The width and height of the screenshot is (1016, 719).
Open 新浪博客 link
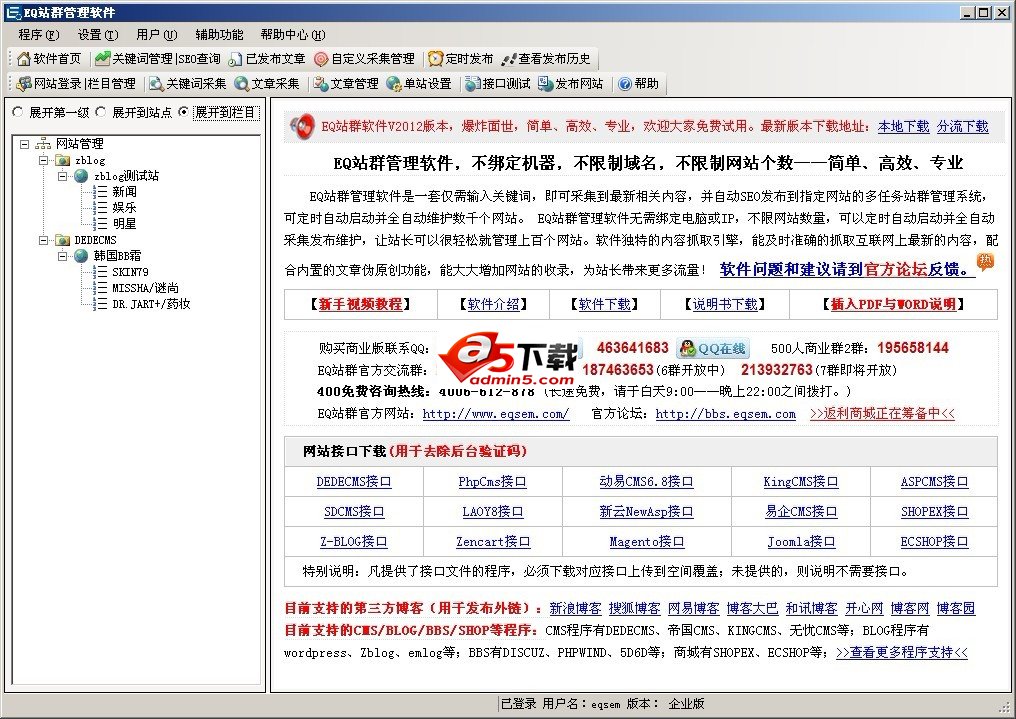[x=575, y=608]
